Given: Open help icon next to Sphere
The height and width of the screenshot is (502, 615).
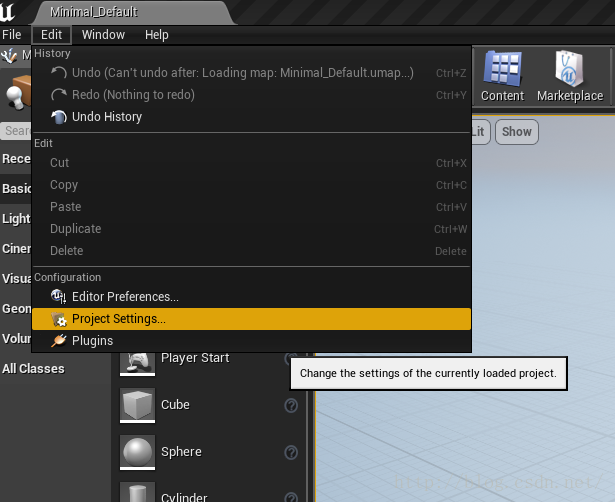Looking at the screenshot, I should point(291,452).
